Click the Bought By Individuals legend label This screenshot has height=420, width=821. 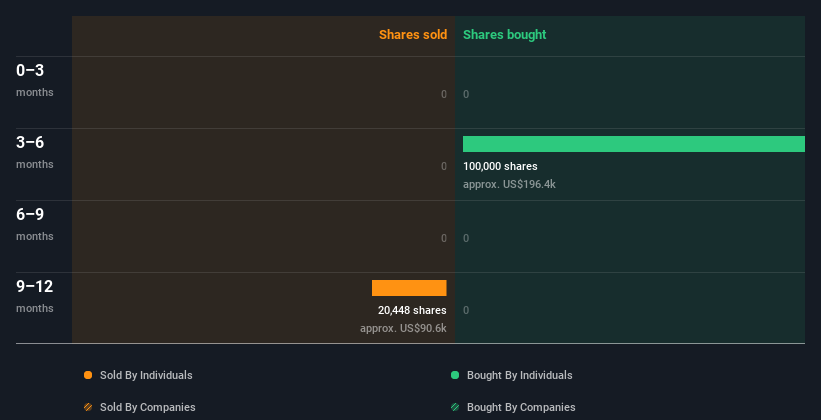(519, 375)
